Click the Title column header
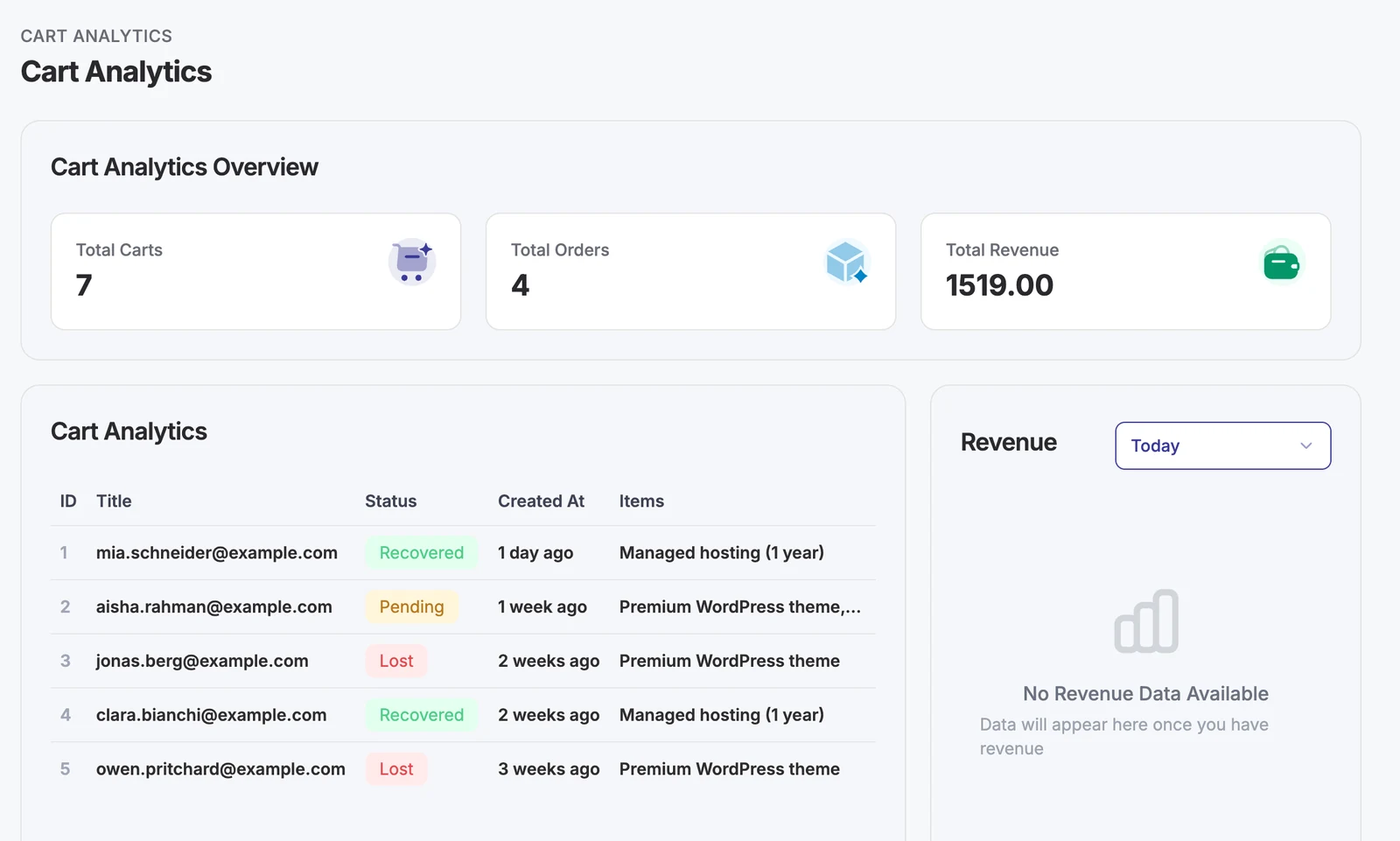 [x=114, y=501]
